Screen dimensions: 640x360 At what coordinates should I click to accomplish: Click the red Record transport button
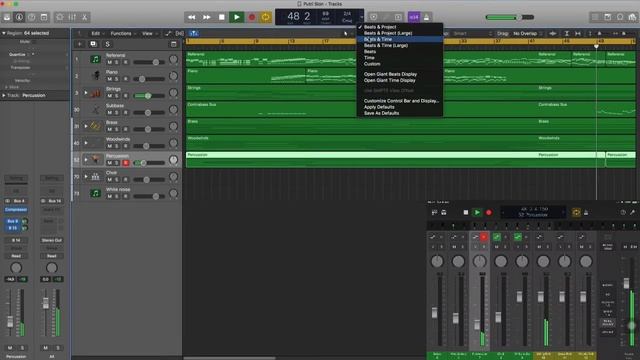click(251, 17)
